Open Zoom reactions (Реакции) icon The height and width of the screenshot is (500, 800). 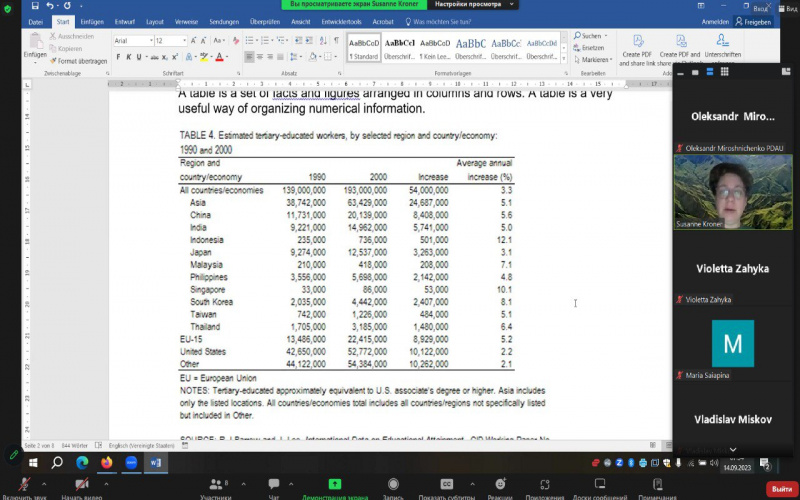point(500,484)
